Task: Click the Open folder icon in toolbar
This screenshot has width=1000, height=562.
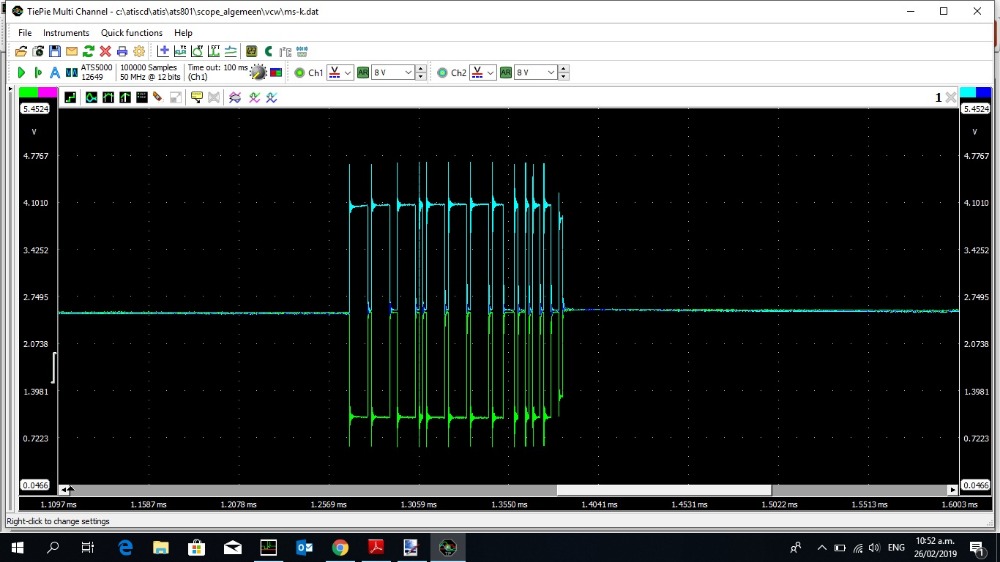Action: tap(21, 51)
